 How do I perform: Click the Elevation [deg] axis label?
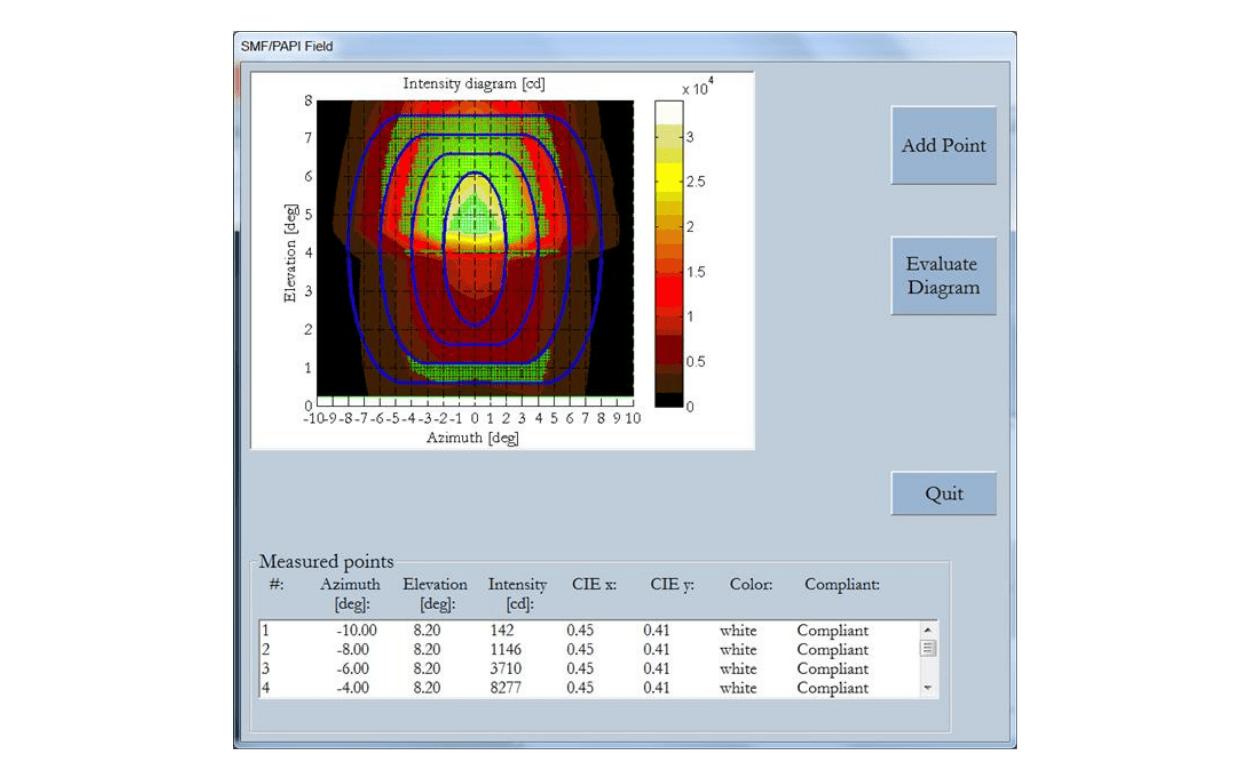tap(290, 253)
